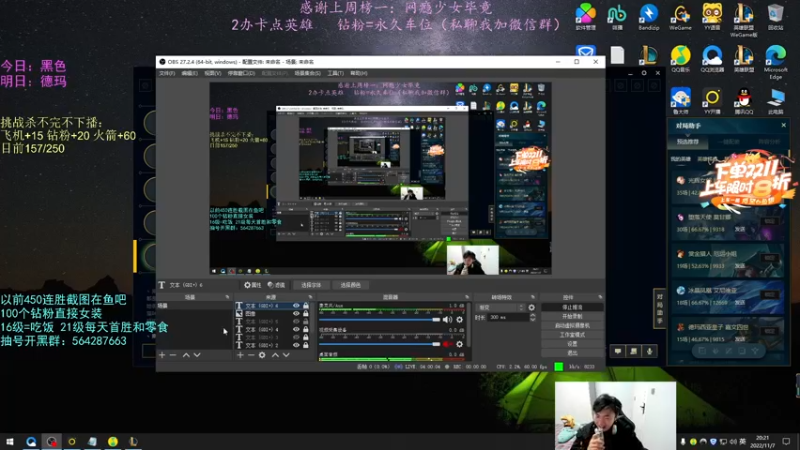The height and width of the screenshot is (450, 800).
Task: Toggle visibility of 文本 (GDI+) 5 source
Action: pyautogui.click(x=296, y=321)
